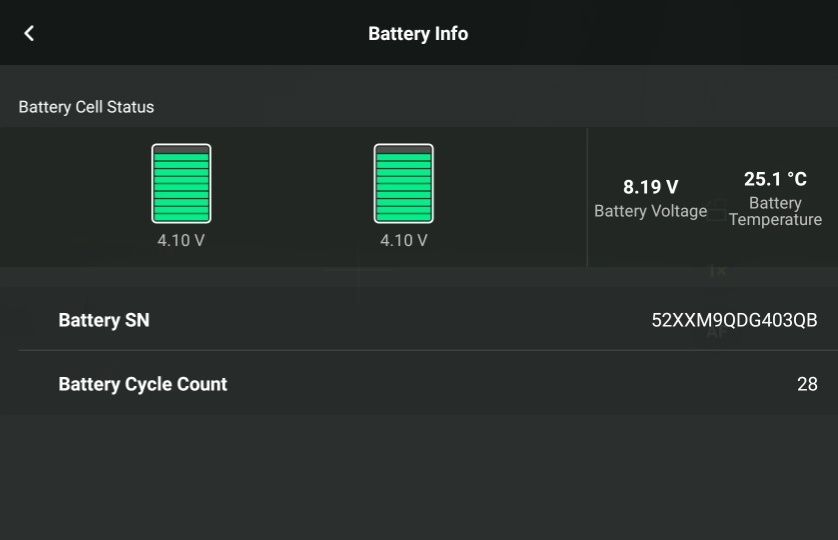
Task: Click the 25.1 °C temperature value
Action: click(x=775, y=179)
